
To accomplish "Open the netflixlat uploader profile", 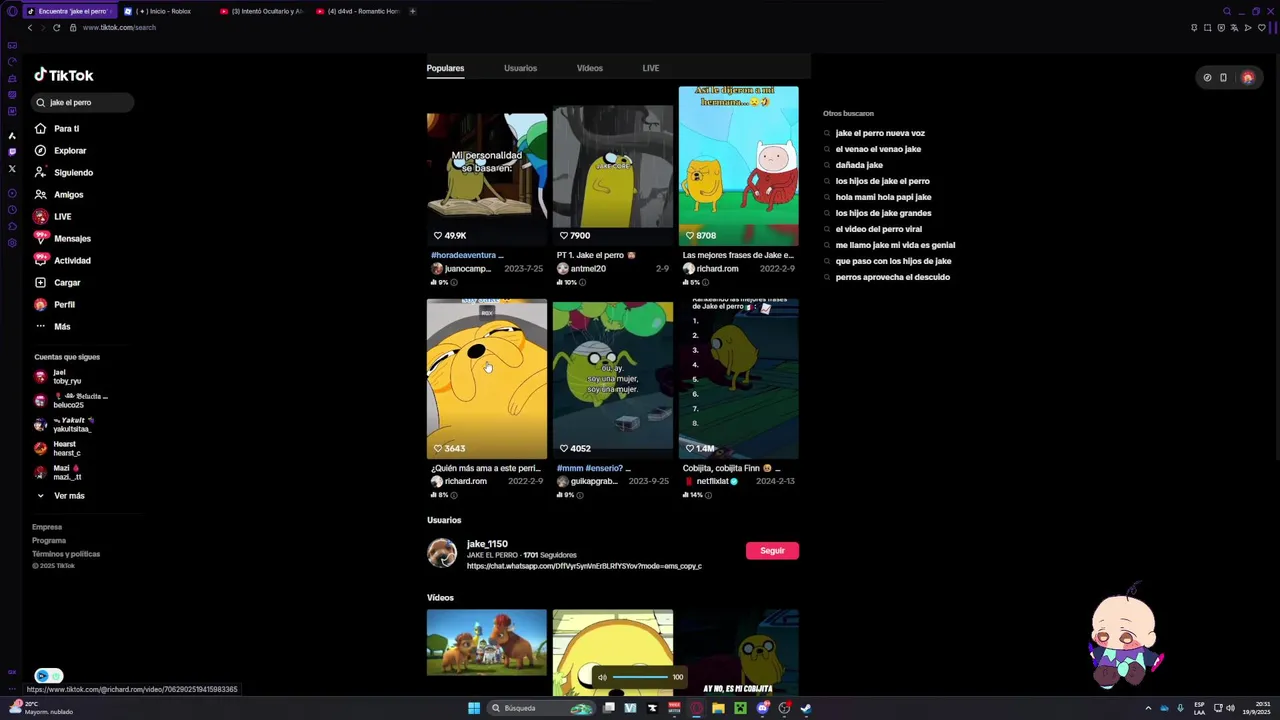I will pyautogui.click(x=713, y=481).
